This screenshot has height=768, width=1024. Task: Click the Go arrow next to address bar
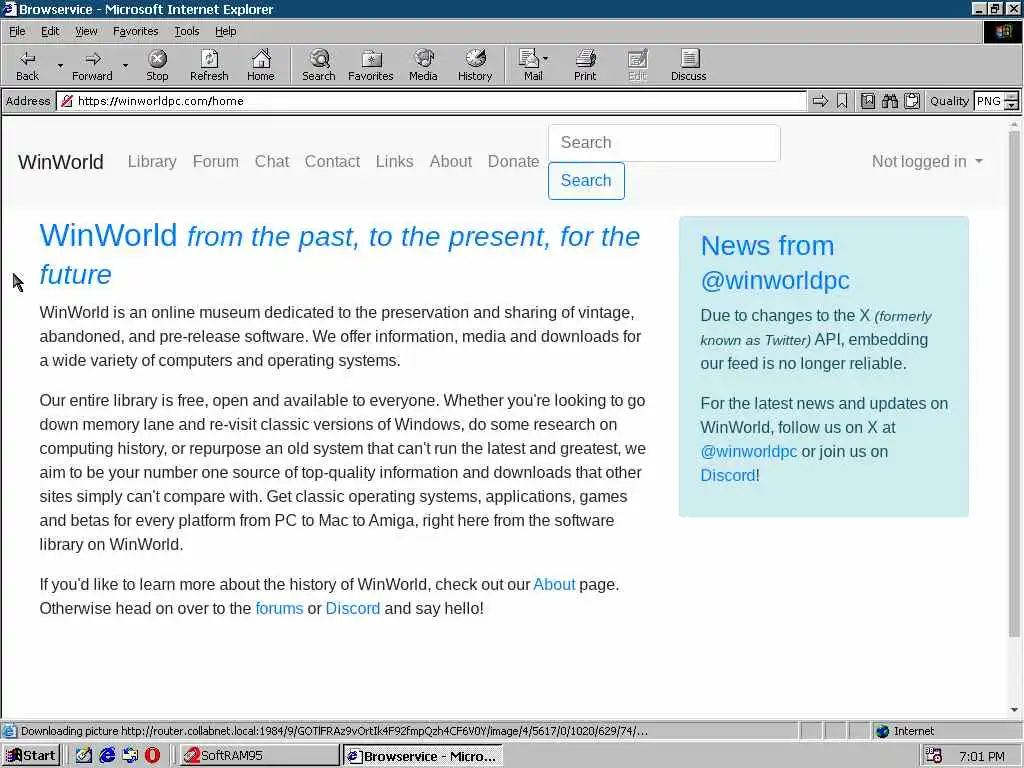(820, 101)
